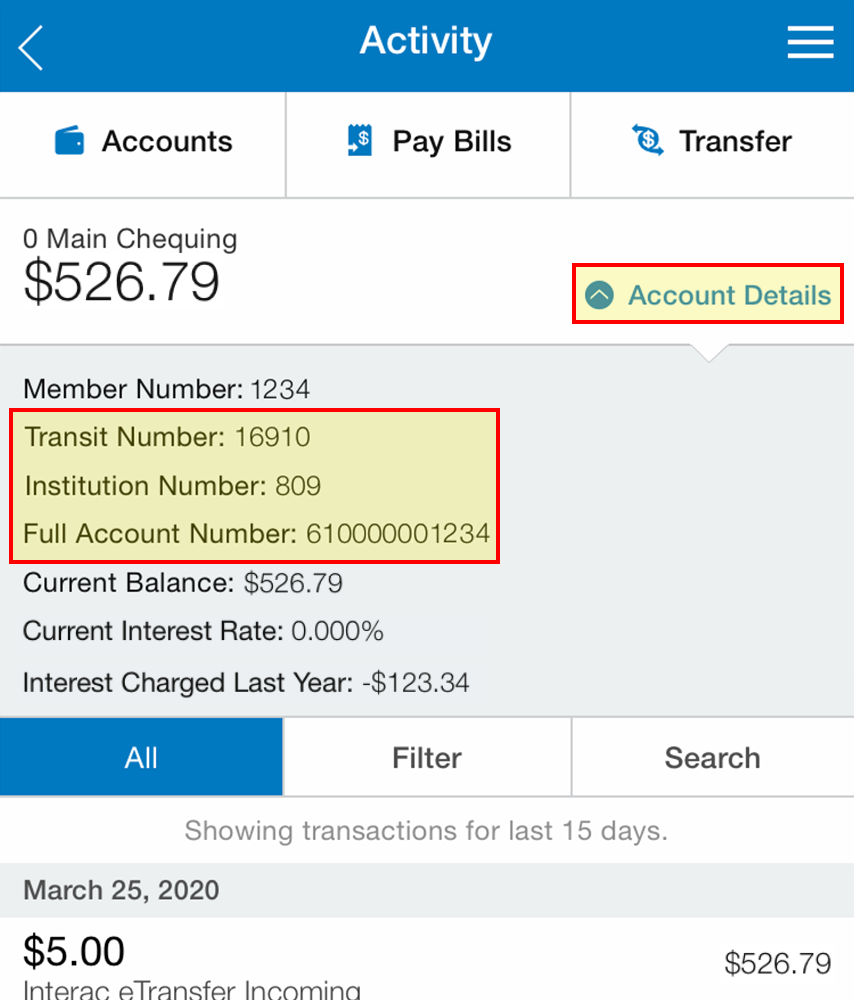
Task: Switch to the All transactions tab
Action: (141, 757)
